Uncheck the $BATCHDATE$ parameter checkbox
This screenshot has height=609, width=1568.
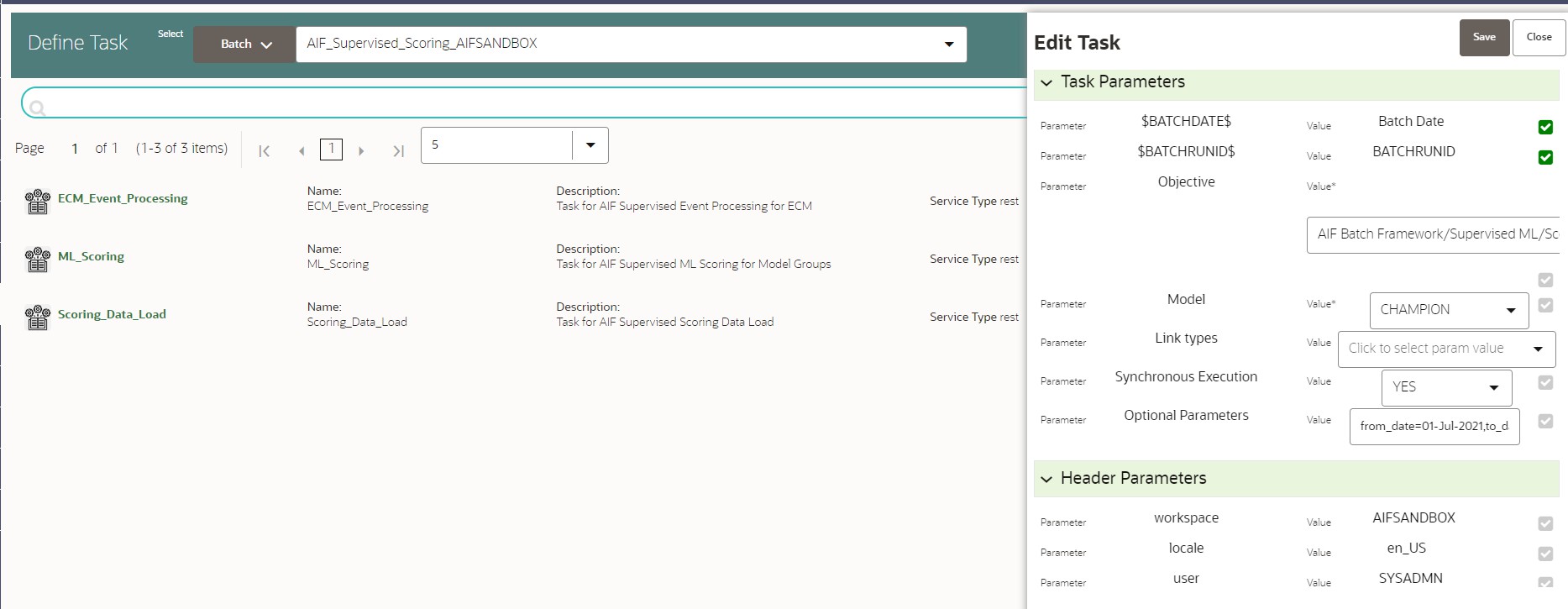(x=1545, y=127)
